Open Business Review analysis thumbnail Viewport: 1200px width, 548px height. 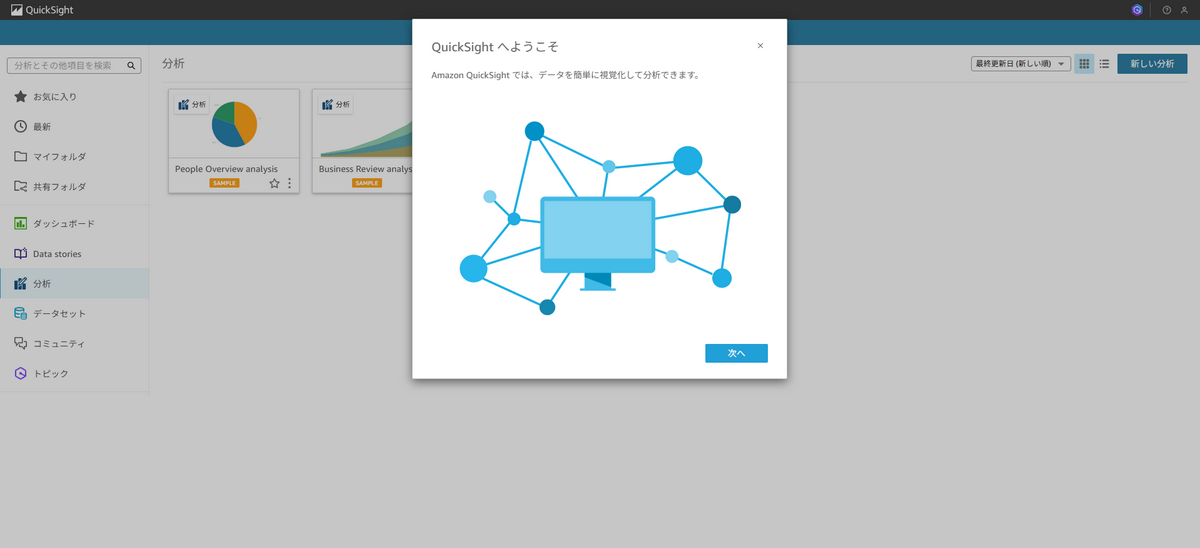[363, 124]
